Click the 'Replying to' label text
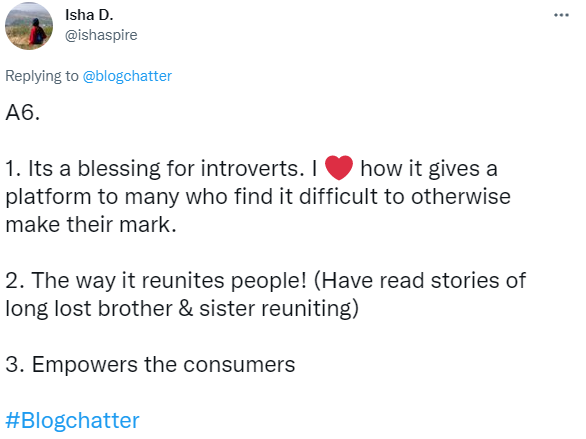The image size is (586, 439). (42, 76)
